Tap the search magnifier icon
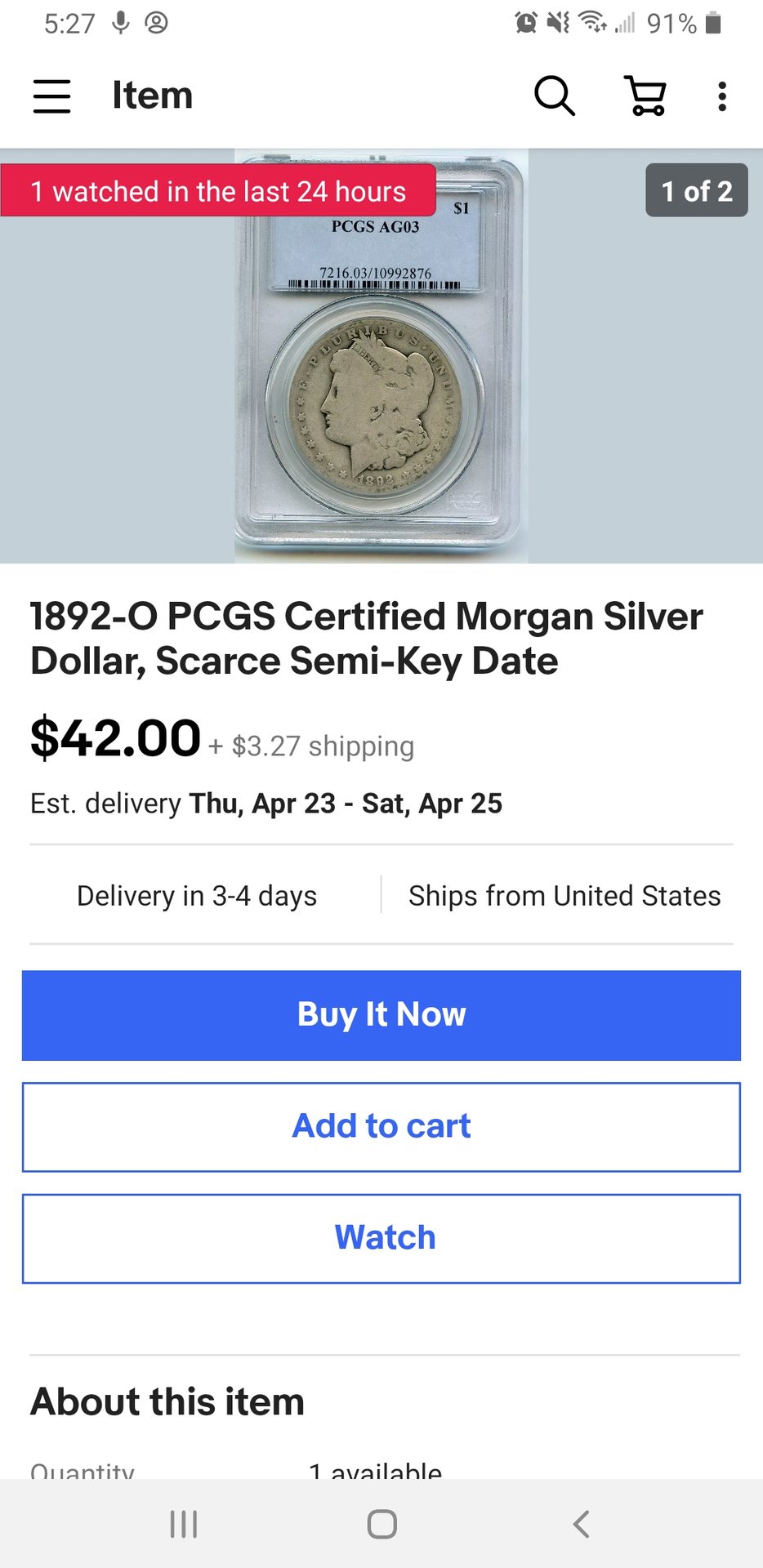This screenshot has height=1568, width=763. tap(555, 96)
